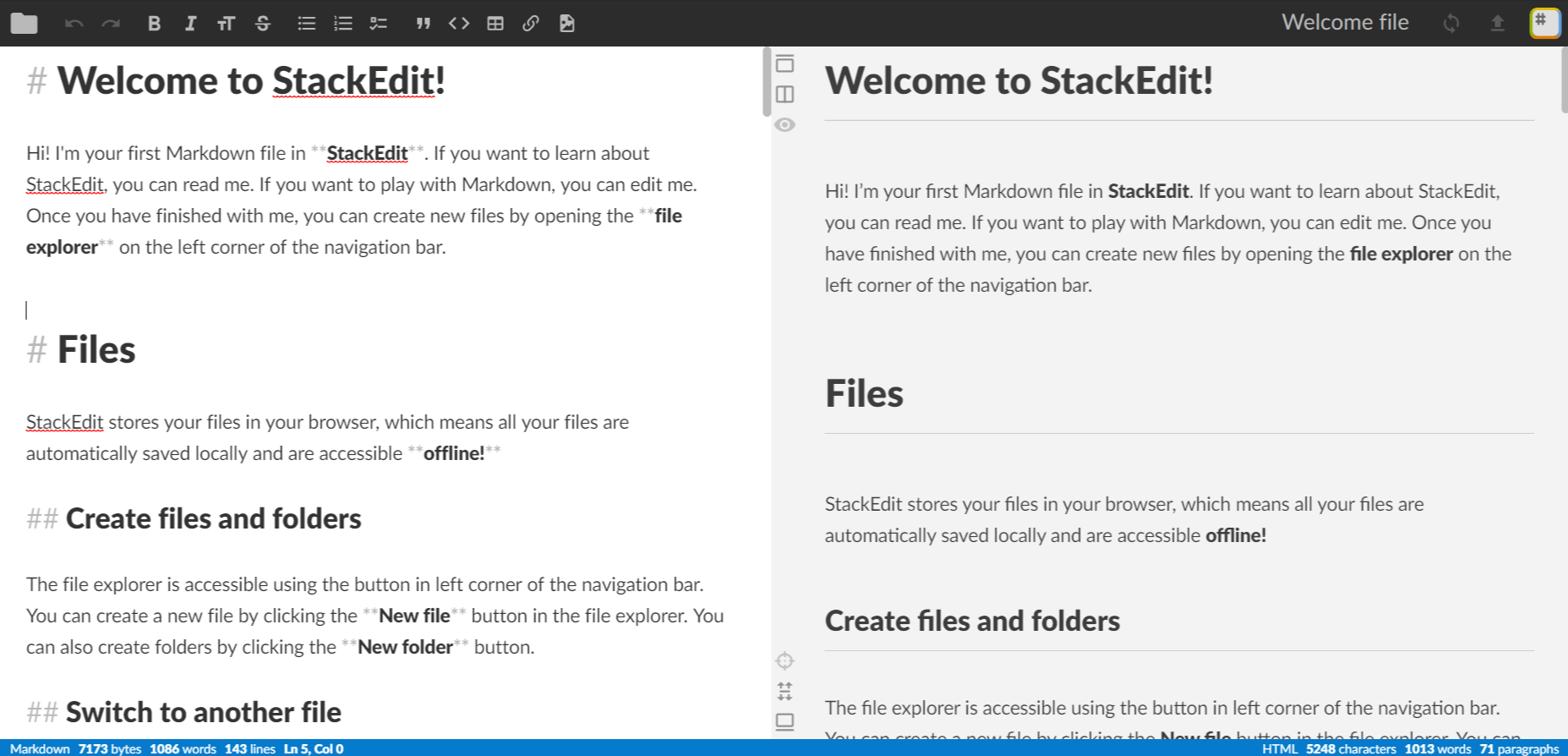Click the preview pane vertical scrollbar
This screenshot has height=756, width=1568.
1564,80
